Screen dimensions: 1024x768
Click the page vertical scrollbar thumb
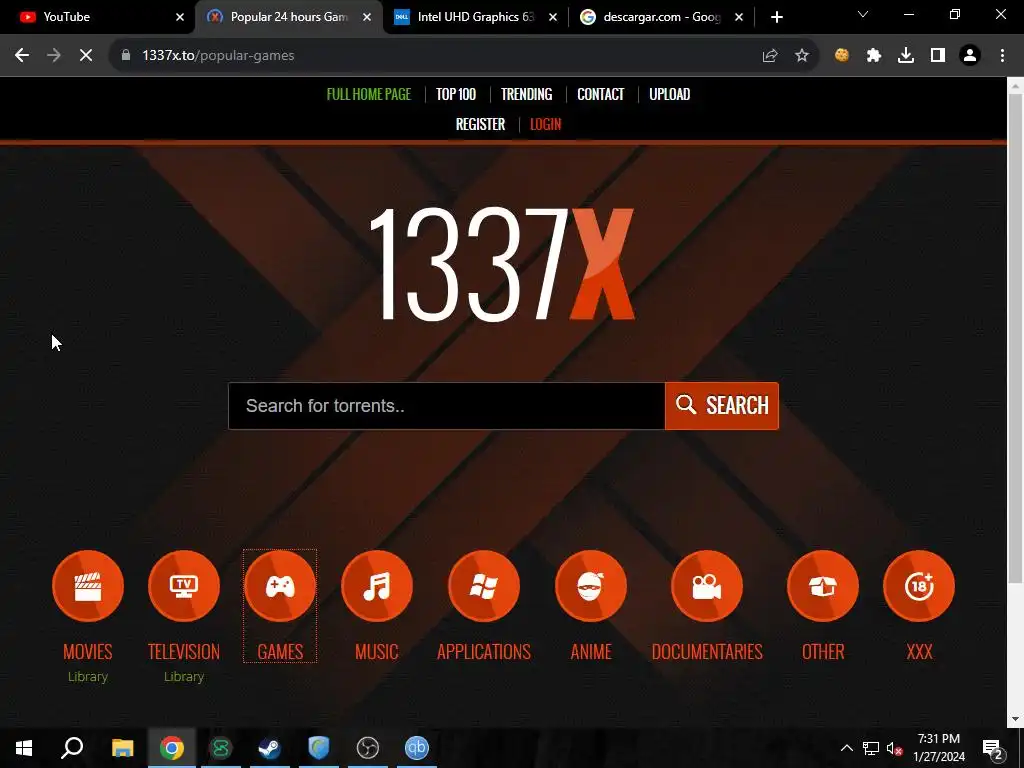(x=1015, y=338)
